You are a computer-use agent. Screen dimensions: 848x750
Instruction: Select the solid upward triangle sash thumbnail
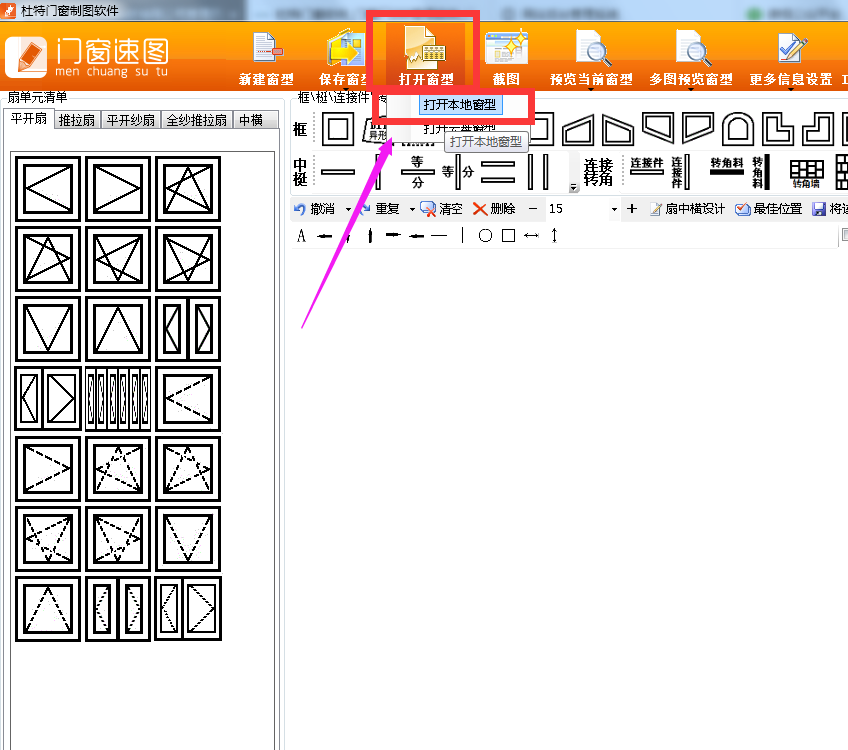click(118, 329)
